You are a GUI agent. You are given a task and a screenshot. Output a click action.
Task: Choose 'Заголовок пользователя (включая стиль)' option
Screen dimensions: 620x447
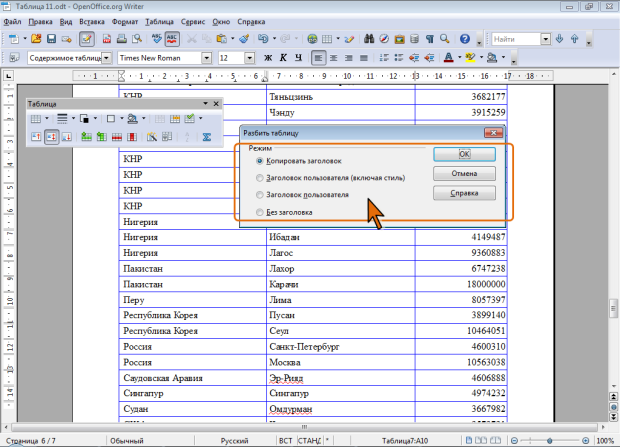(x=260, y=178)
